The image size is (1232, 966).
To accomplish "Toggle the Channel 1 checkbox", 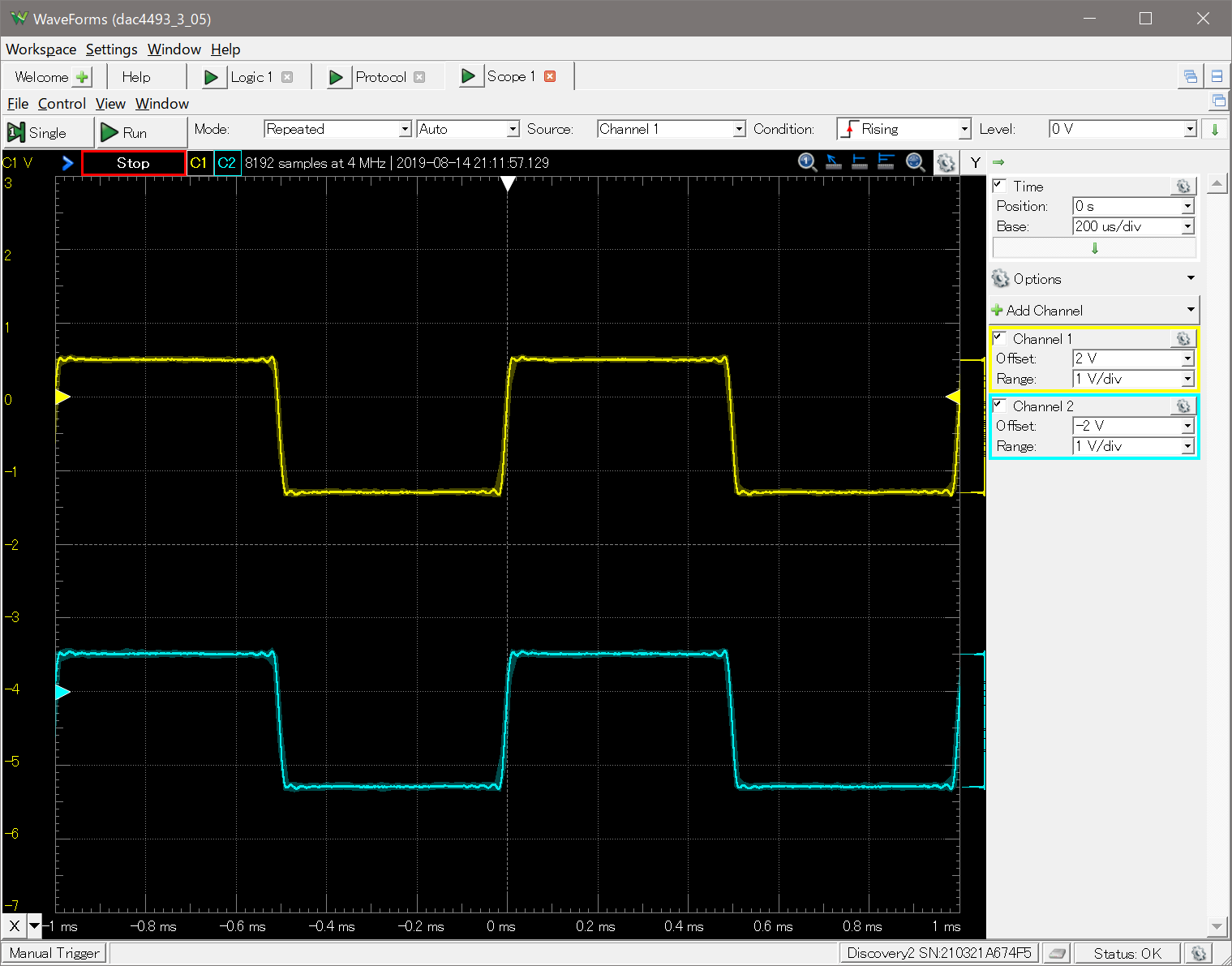I will pyautogui.click(x=999, y=338).
